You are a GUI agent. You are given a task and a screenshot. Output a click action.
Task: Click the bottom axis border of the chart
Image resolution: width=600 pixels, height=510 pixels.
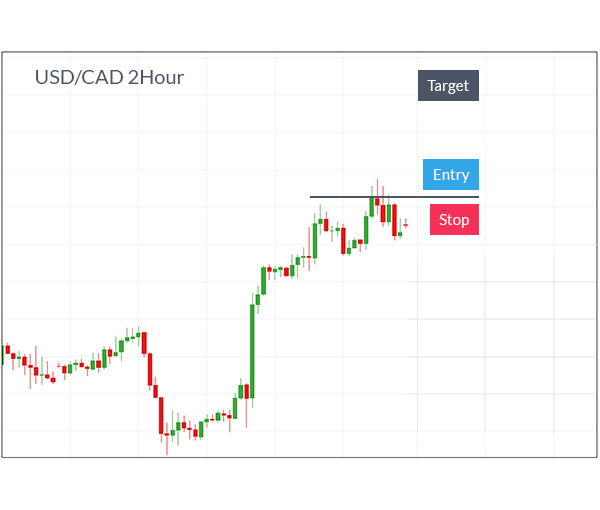coord(299,457)
